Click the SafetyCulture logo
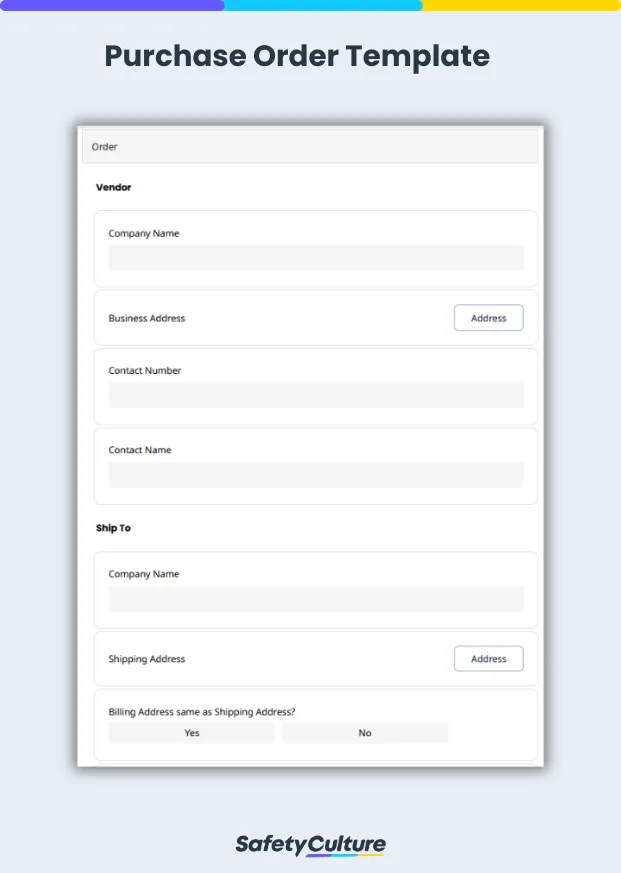This screenshot has width=621, height=873. tap(310, 843)
